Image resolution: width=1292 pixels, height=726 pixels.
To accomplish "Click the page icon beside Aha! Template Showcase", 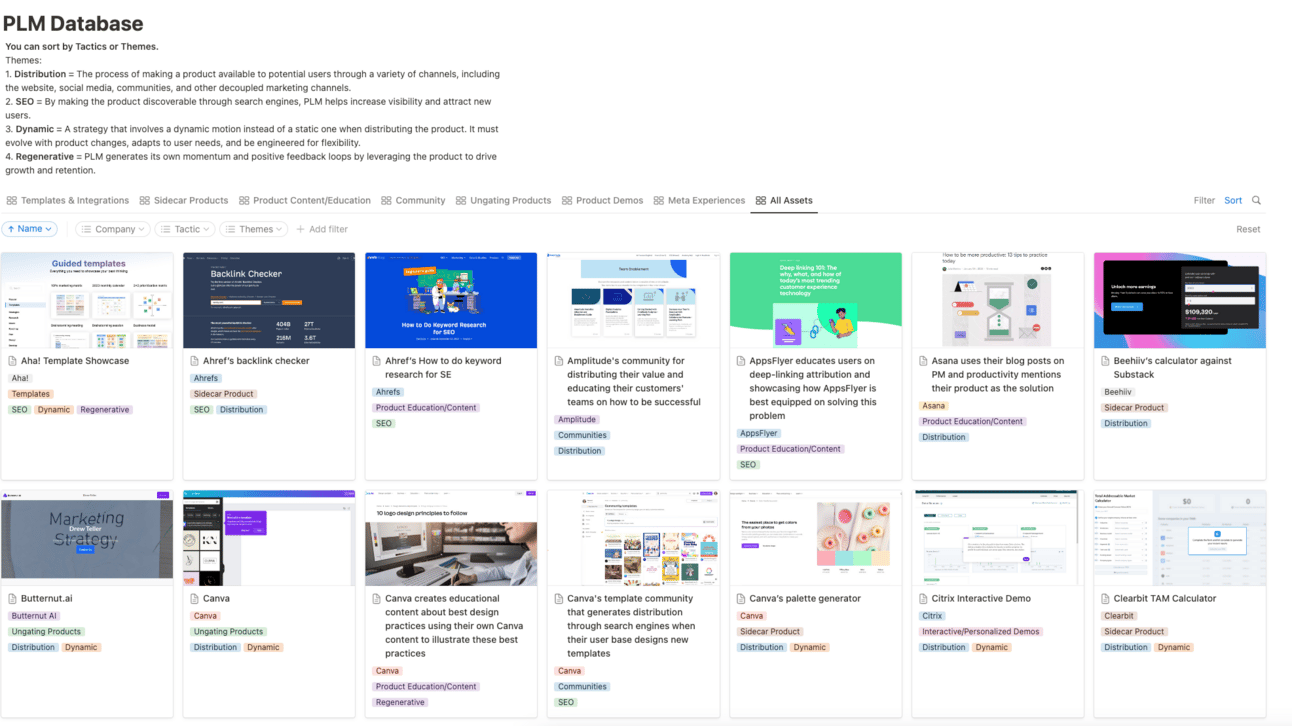I will (x=13, y=361).
